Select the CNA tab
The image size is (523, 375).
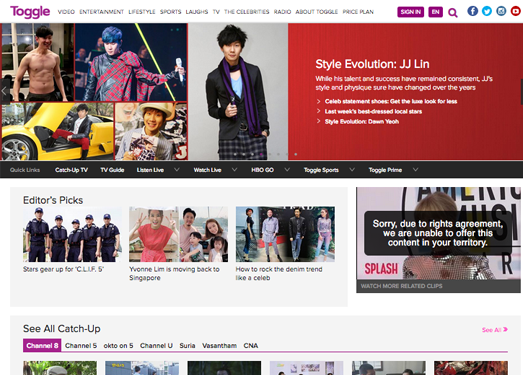coord(250,346)
